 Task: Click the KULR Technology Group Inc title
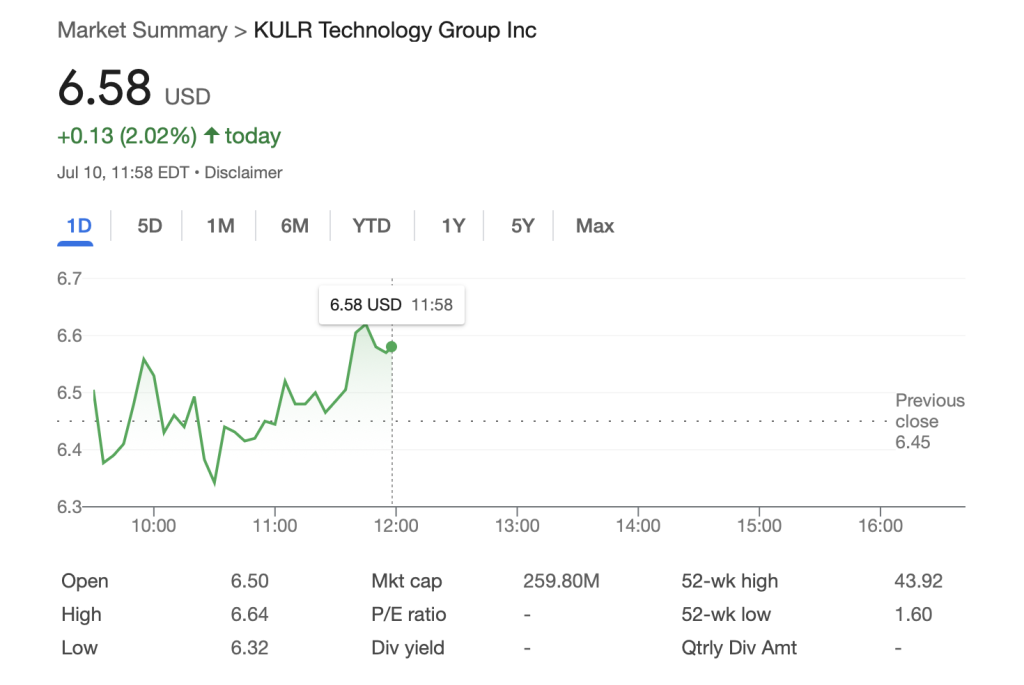click(x=395, y=30)
